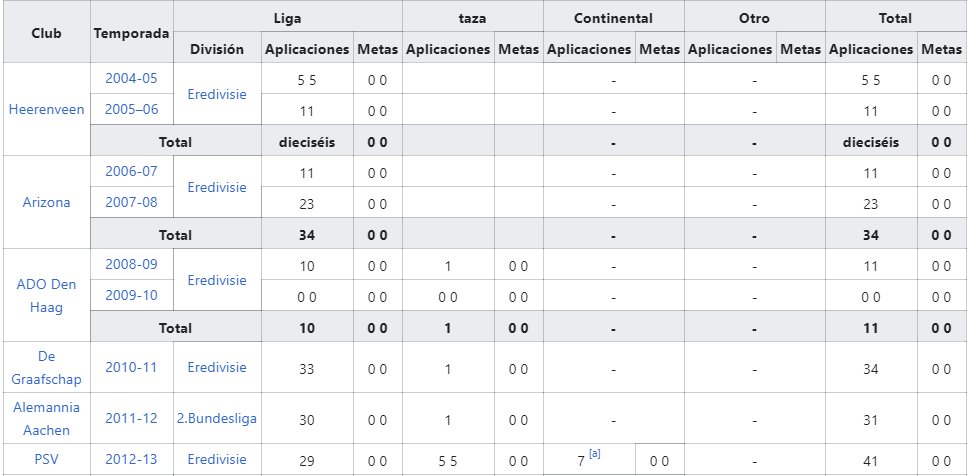The height and width of the screenshot is (476, 967).
Task: Click the 2008-09 season link
Action: (x=131, y=264)
